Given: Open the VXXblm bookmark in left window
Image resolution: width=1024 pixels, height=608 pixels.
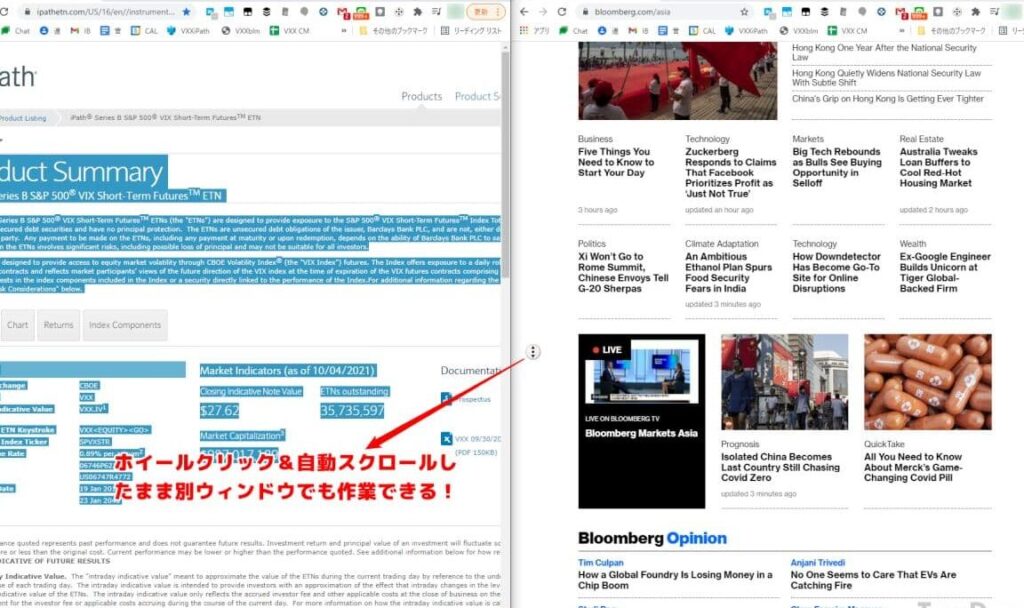Looking at the screenshot, I should pos(240,31).
